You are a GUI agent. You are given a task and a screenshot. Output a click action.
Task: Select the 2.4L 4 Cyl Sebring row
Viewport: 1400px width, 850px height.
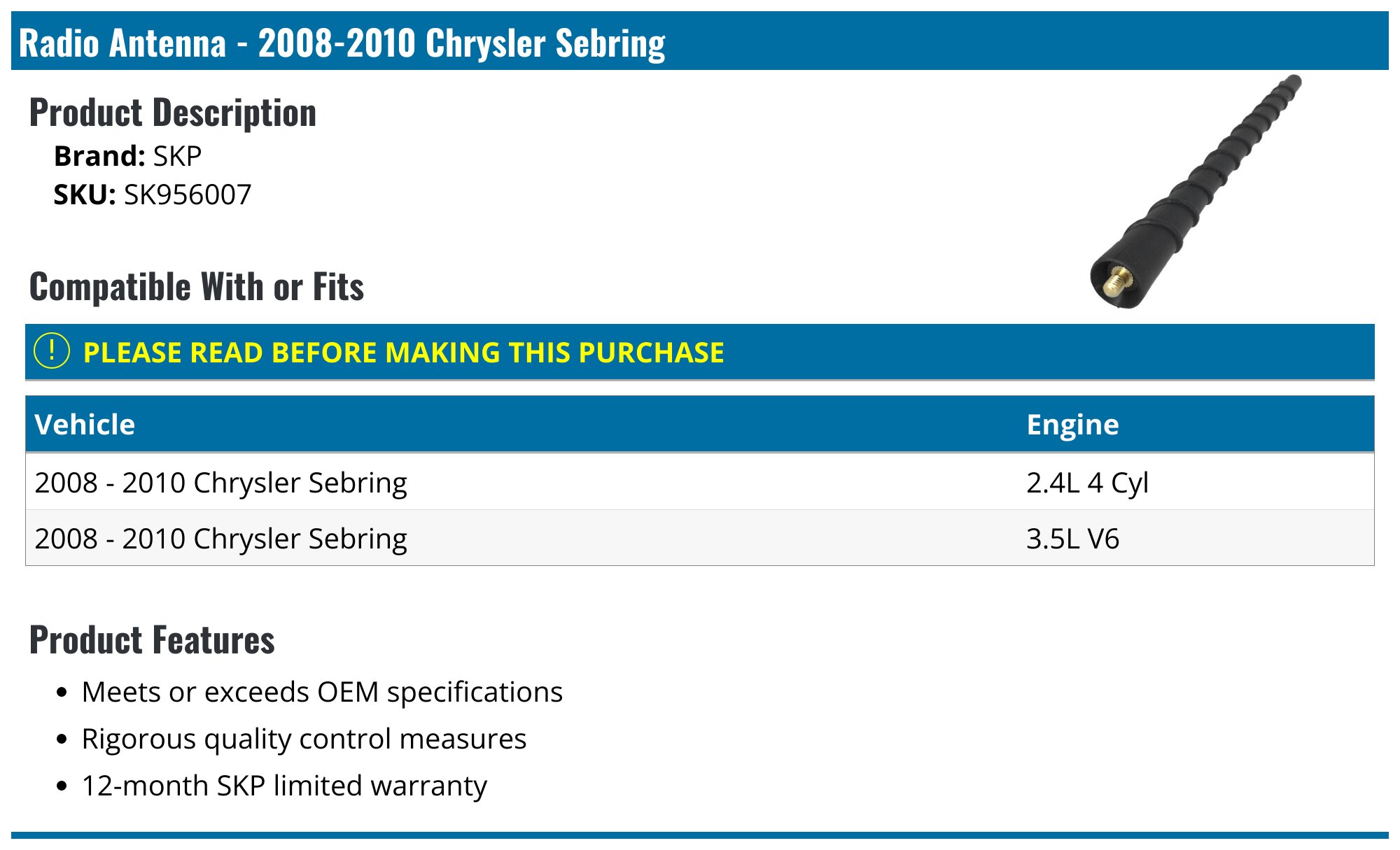pyautogui.click(x=700, y=482)
